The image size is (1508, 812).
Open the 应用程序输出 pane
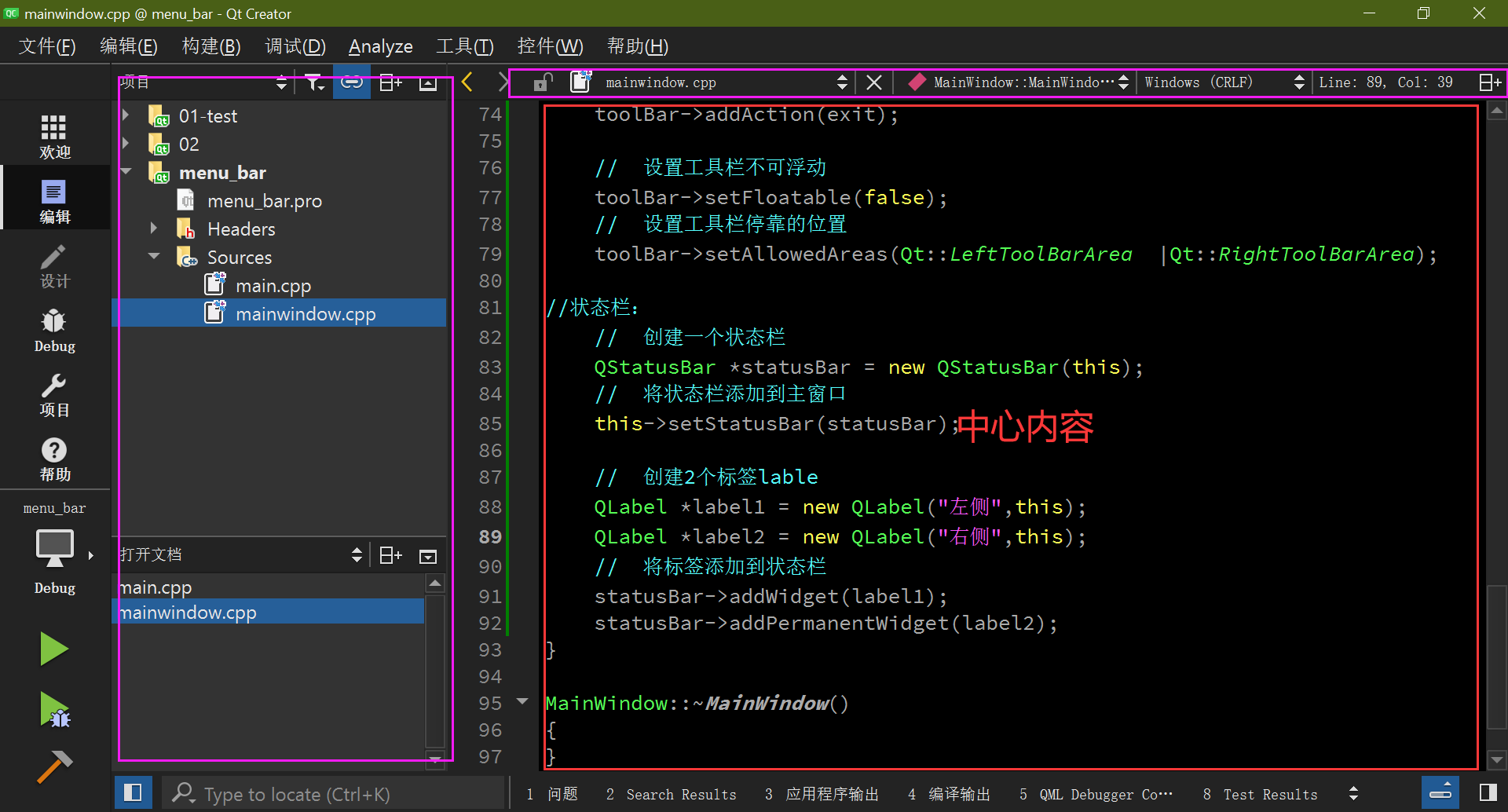[822, 794]
